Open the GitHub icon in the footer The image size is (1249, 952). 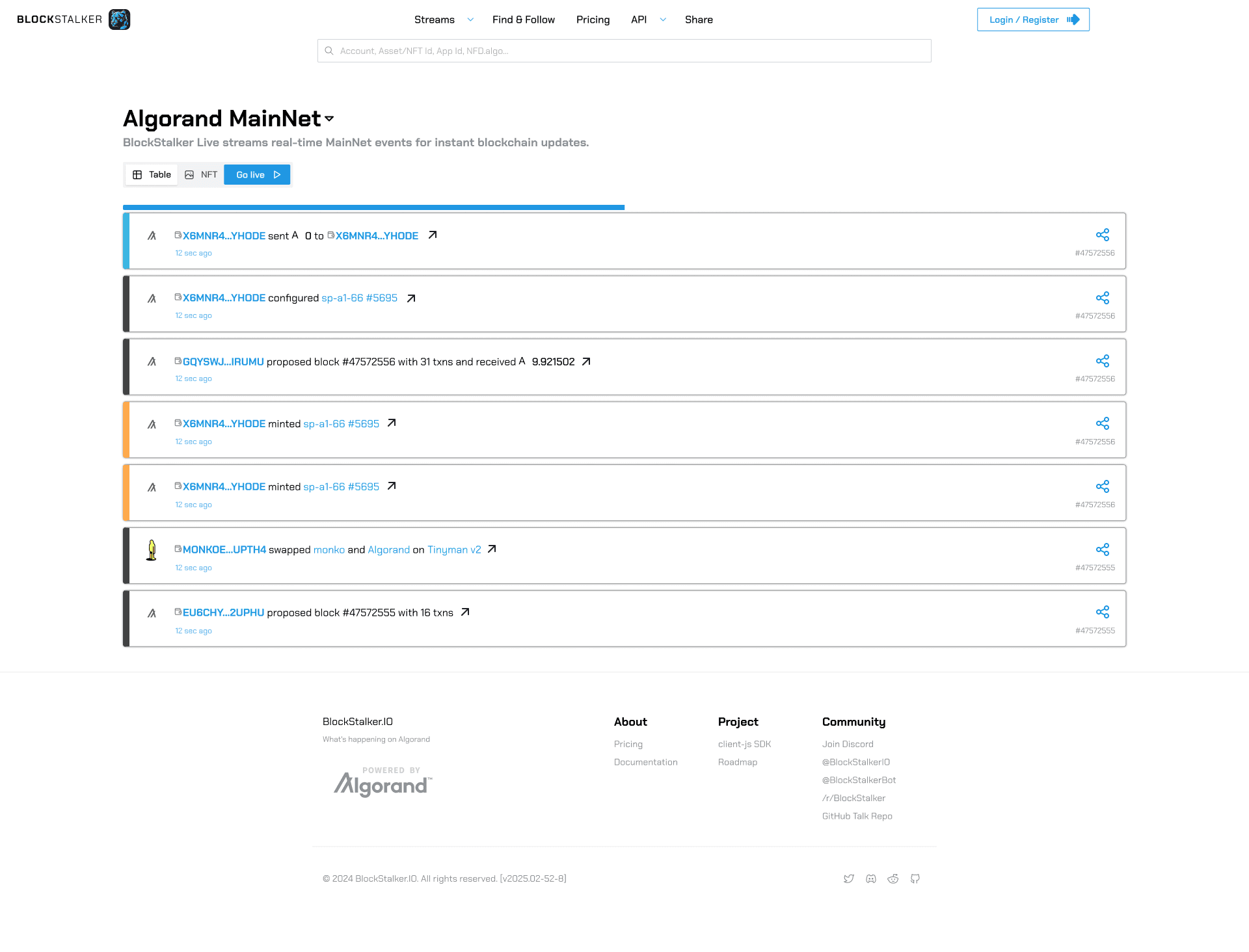(915, 879)
